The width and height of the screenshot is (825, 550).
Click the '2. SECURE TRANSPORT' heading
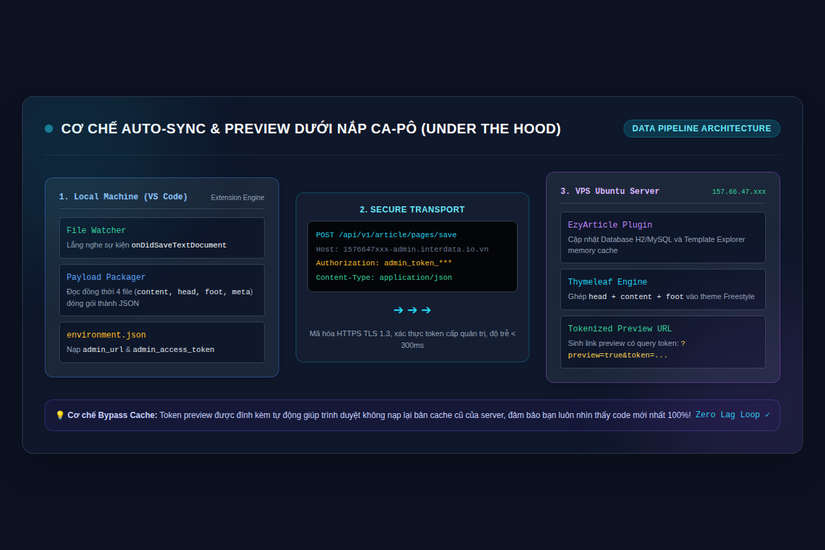tap(412, 209)
